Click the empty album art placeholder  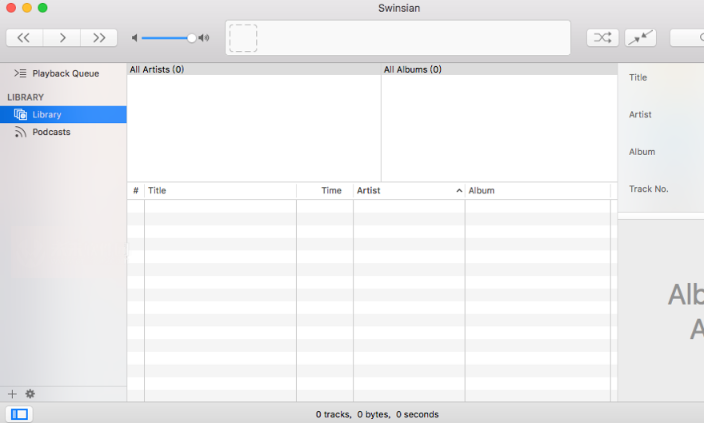point(243,38)
